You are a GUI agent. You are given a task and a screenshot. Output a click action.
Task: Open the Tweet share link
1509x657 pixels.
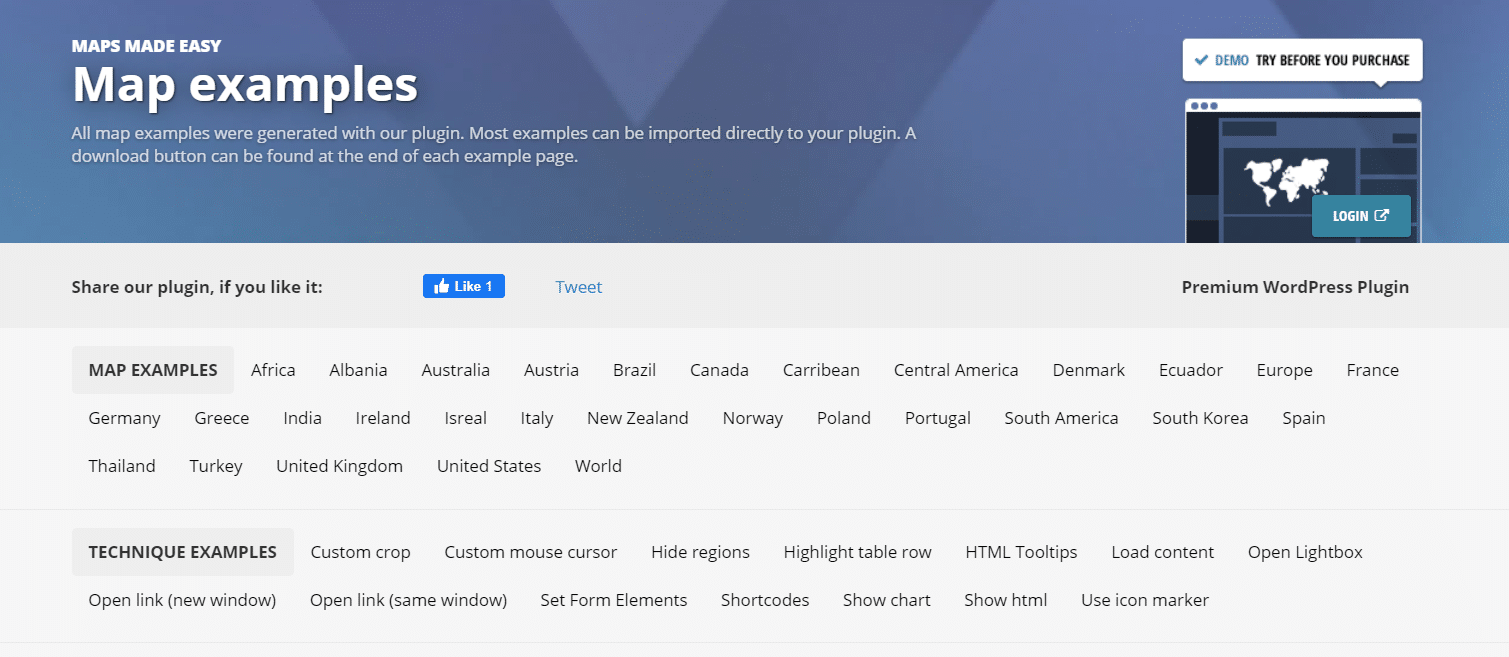pos(579,287)
